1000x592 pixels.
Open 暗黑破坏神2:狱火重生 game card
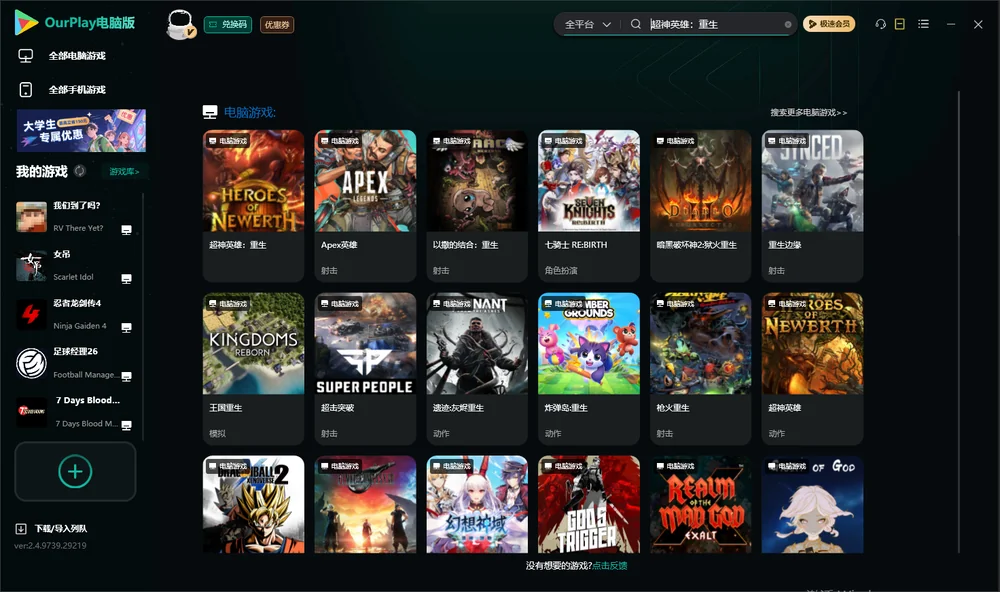700,205
